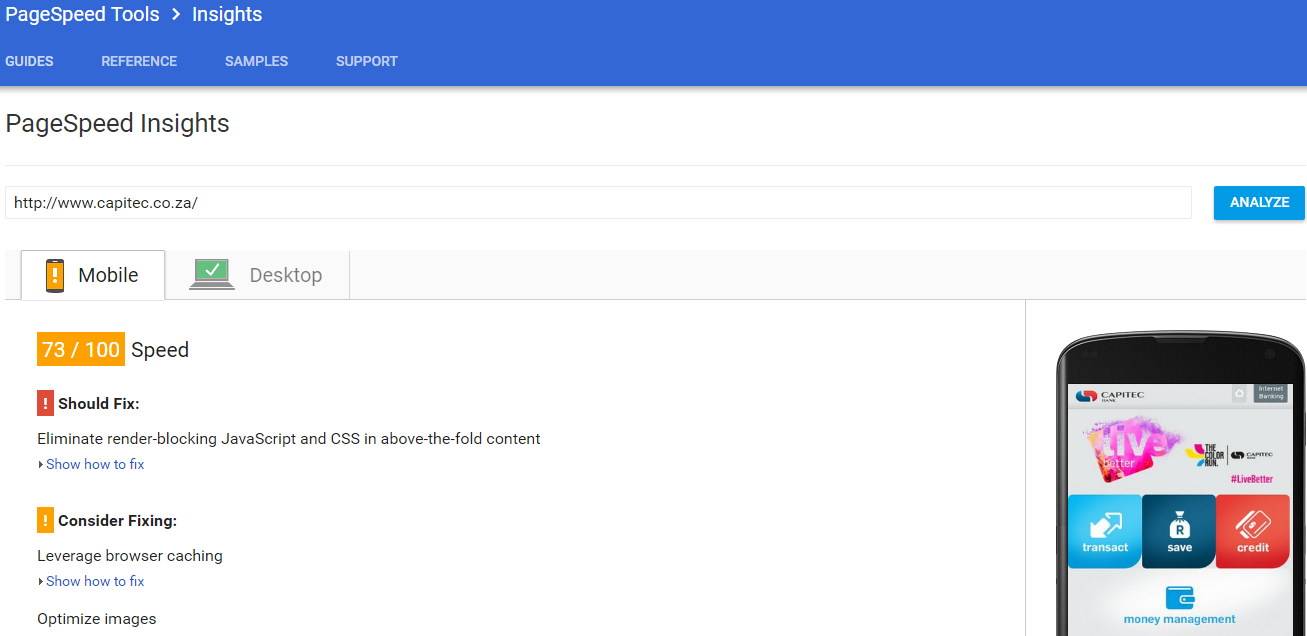1307x636 pixels.
Task: Click the Internet Banking button in preview
Action: [1270, 393]
